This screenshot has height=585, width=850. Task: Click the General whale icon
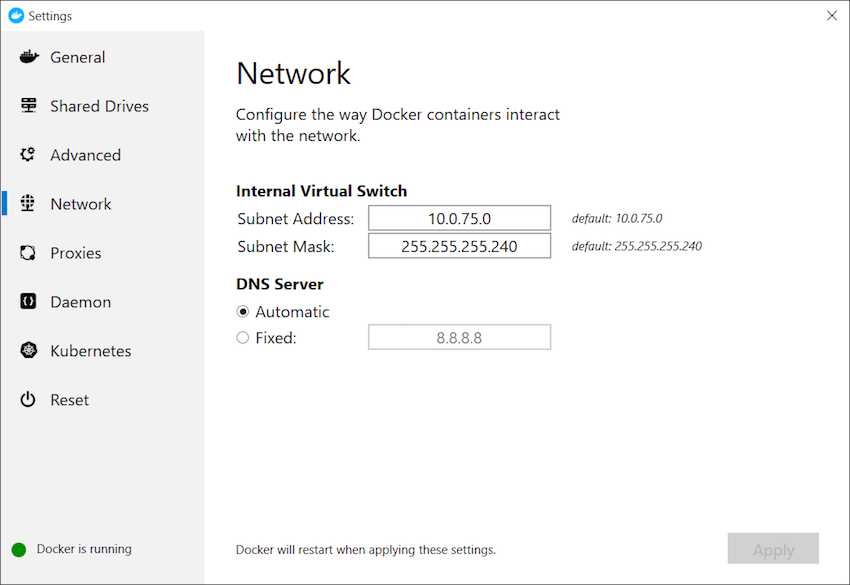(x=28, y=57)
